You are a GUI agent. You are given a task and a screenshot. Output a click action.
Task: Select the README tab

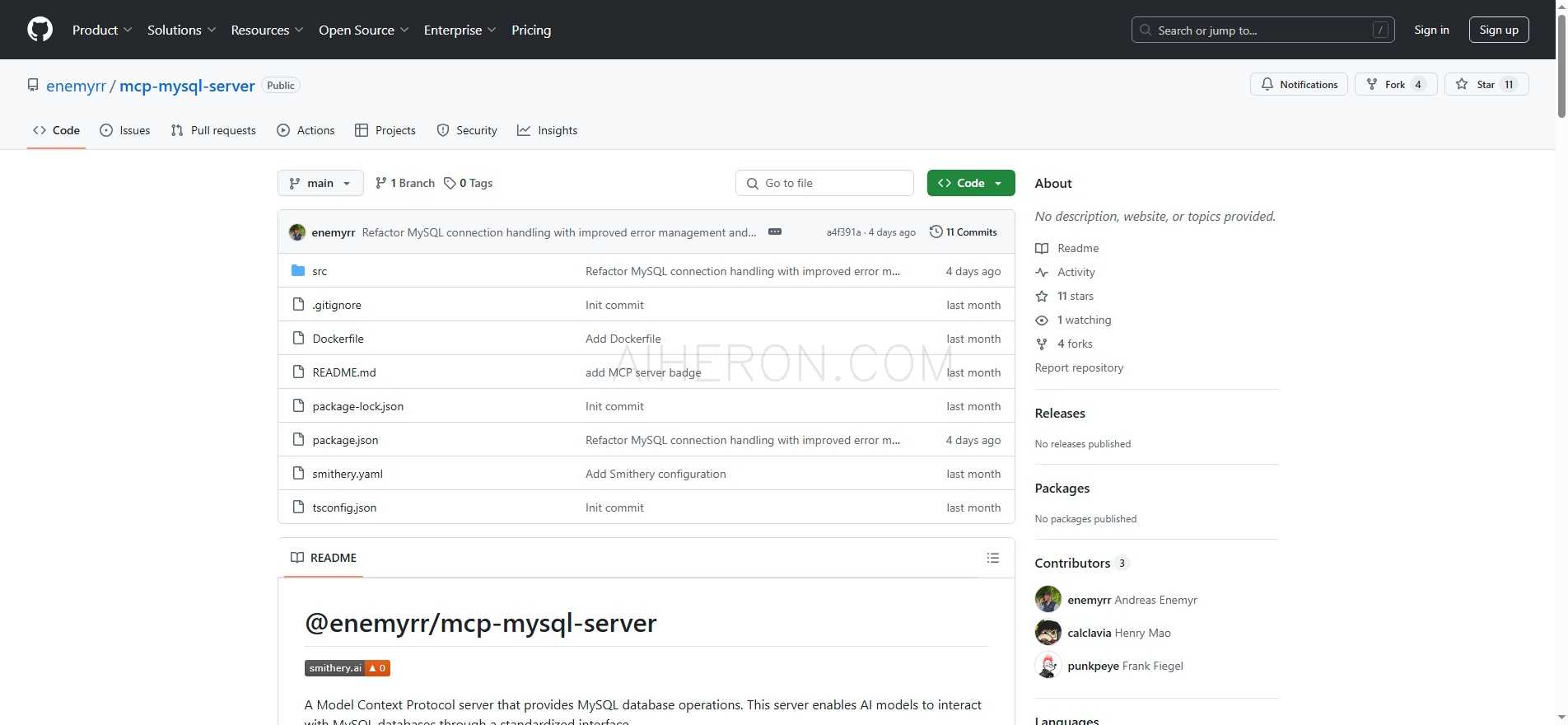(324, 558)
